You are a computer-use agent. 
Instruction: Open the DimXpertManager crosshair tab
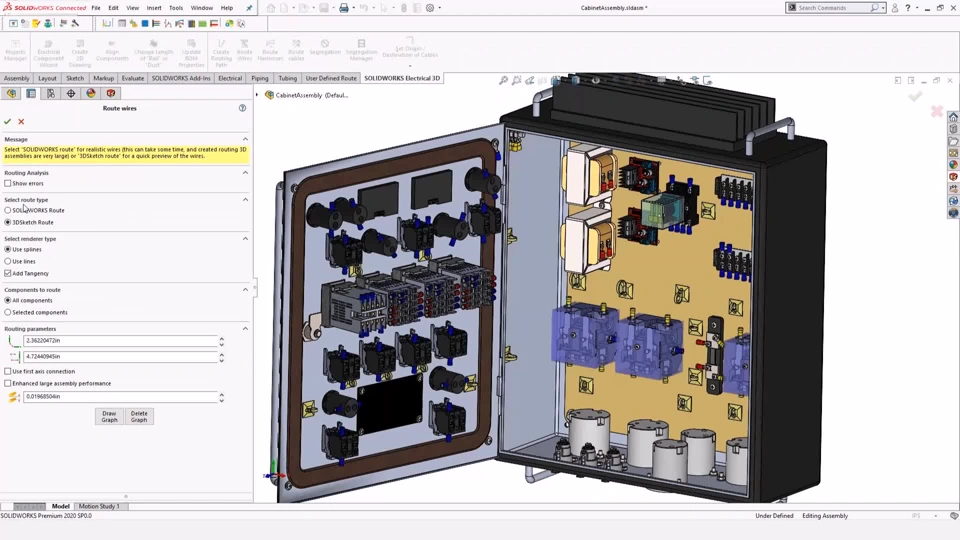pyautogui.click(x=71, y=93)
